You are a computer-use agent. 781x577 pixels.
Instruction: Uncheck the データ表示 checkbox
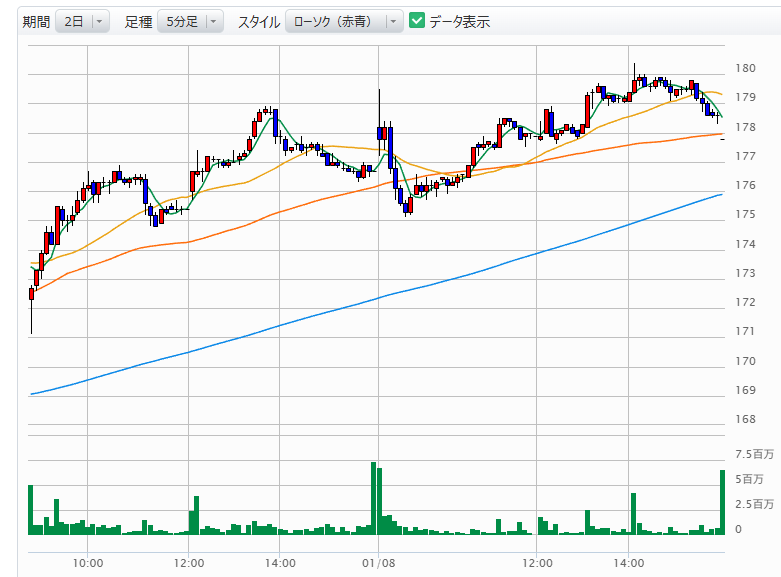coord(418,21)
